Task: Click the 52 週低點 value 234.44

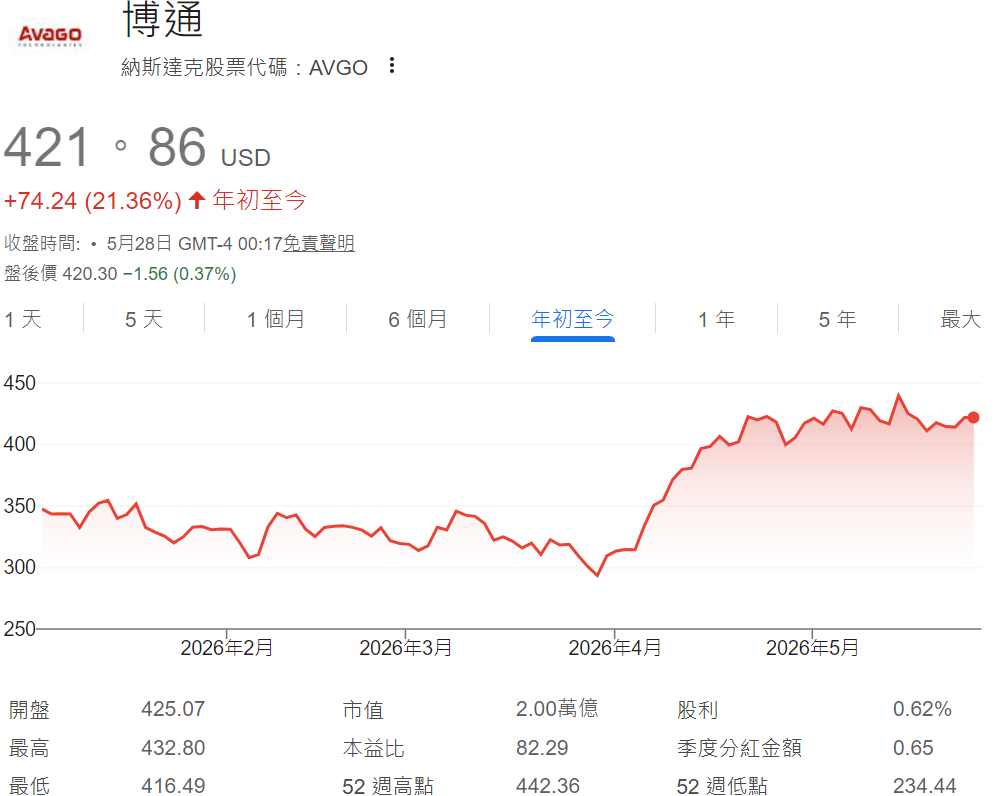Action: click(x=925, y=786)
